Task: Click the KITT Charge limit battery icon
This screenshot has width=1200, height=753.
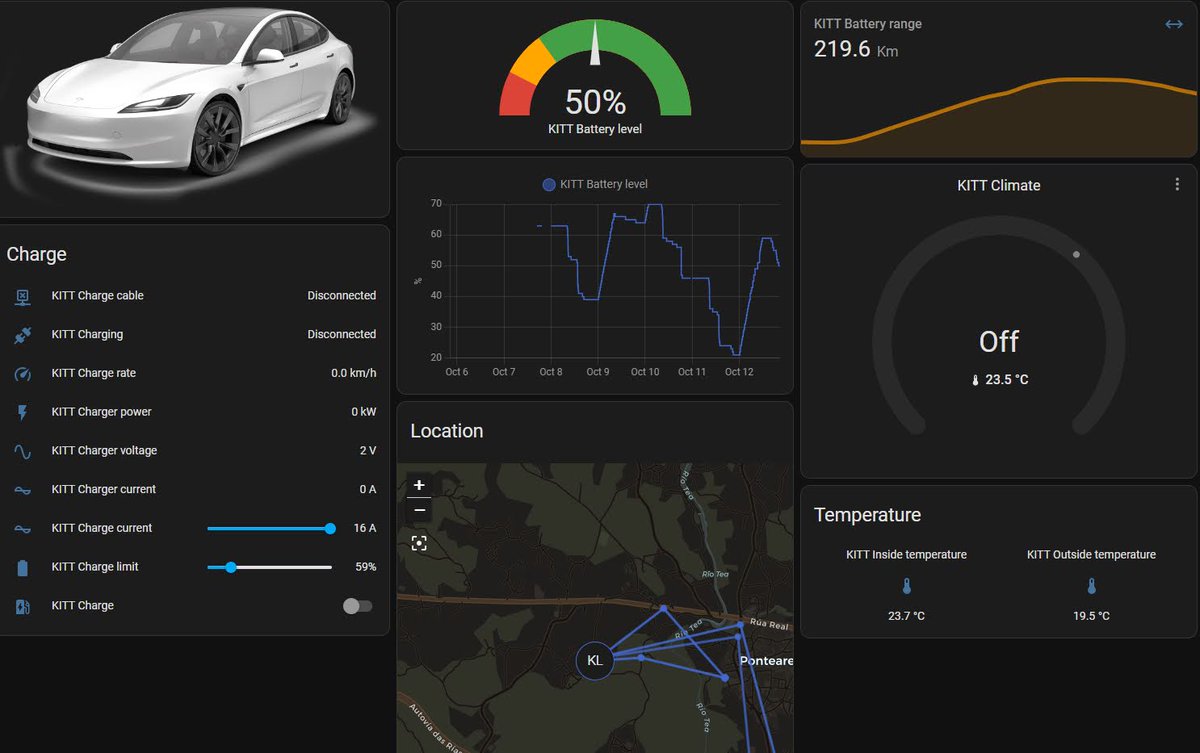Action: pyautogui.click(x=23, y=567)
